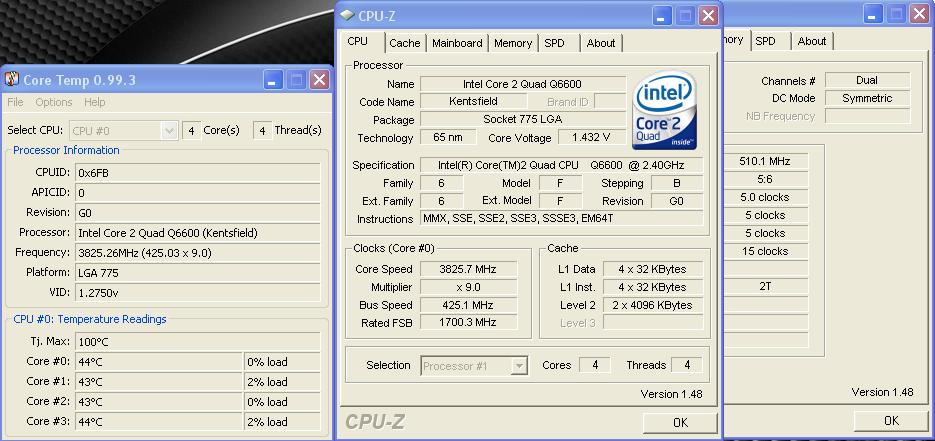Image resolution: width=935 pixels, height=441 pixels.
Task: Click the Level 2 cache value 2 x 4096 KBytes
Action: coord(653,305)
